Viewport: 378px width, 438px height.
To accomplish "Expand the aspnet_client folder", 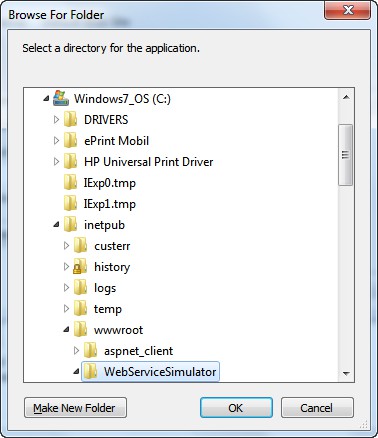I will [76, 350].
